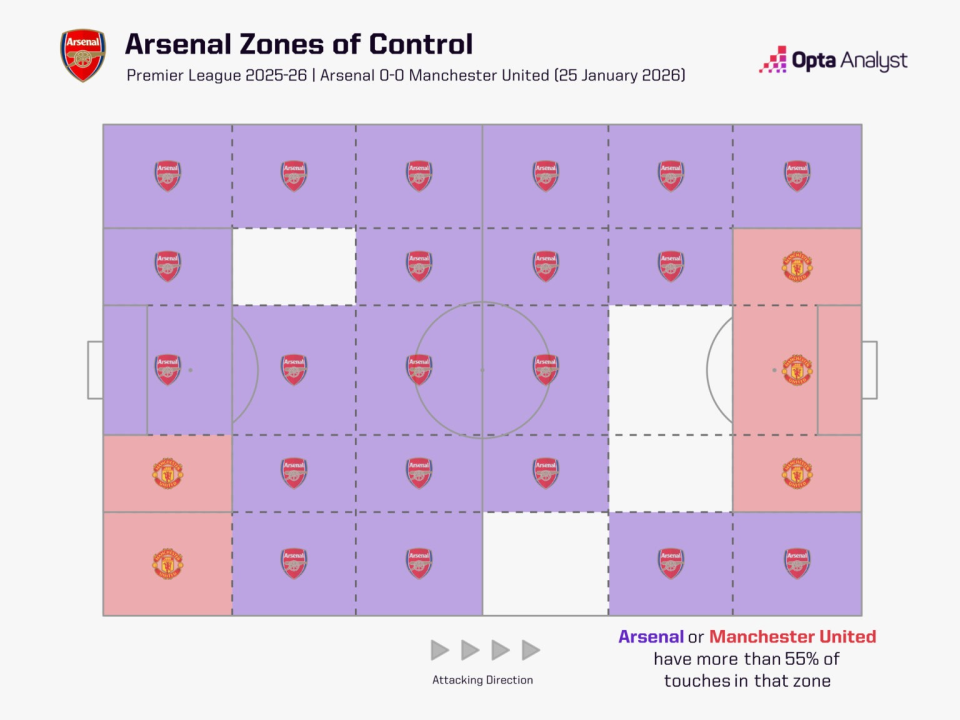Click the small white zone in the second row
960x720 pixels.
(x=294, y=266)
